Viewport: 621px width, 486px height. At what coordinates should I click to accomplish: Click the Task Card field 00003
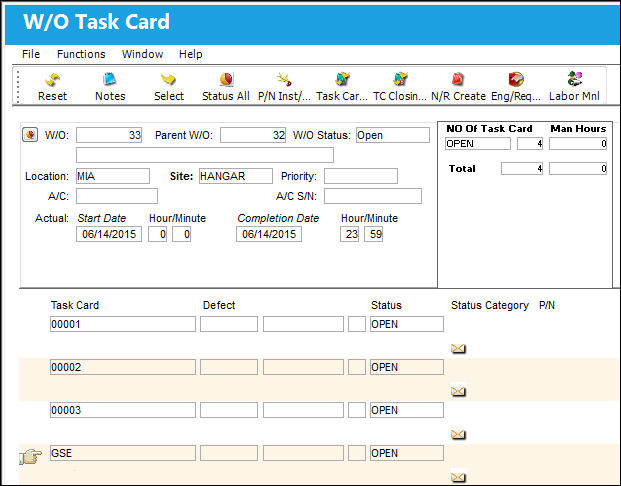(123, 410)
